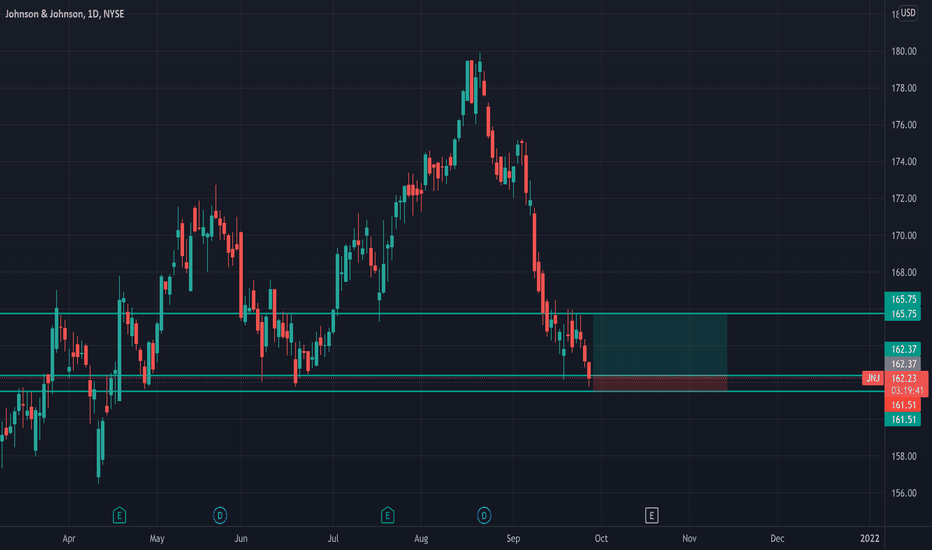Click the 03:19:41 countdown timer label
Image resolution: width=932 pixels, height=550 pixels.
pyautogui.click(x=907, y=391)
